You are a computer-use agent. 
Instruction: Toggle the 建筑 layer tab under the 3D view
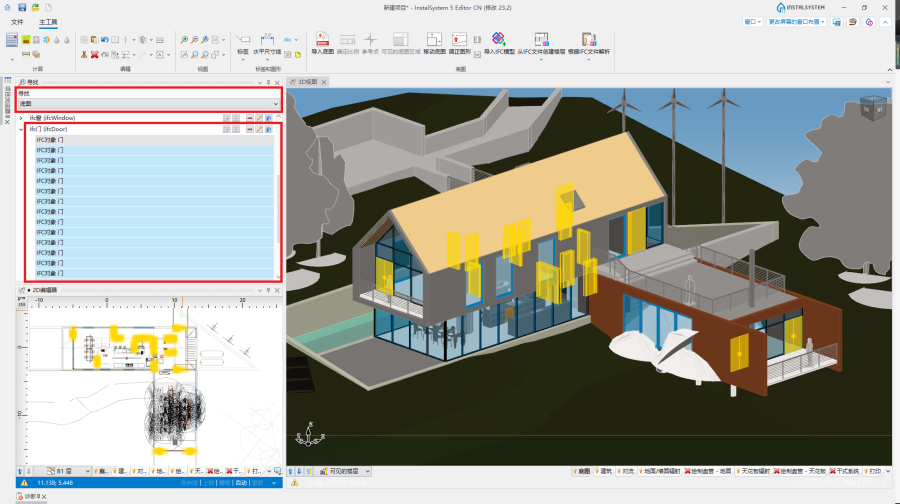pyautogui.click(x=603, y=471)
